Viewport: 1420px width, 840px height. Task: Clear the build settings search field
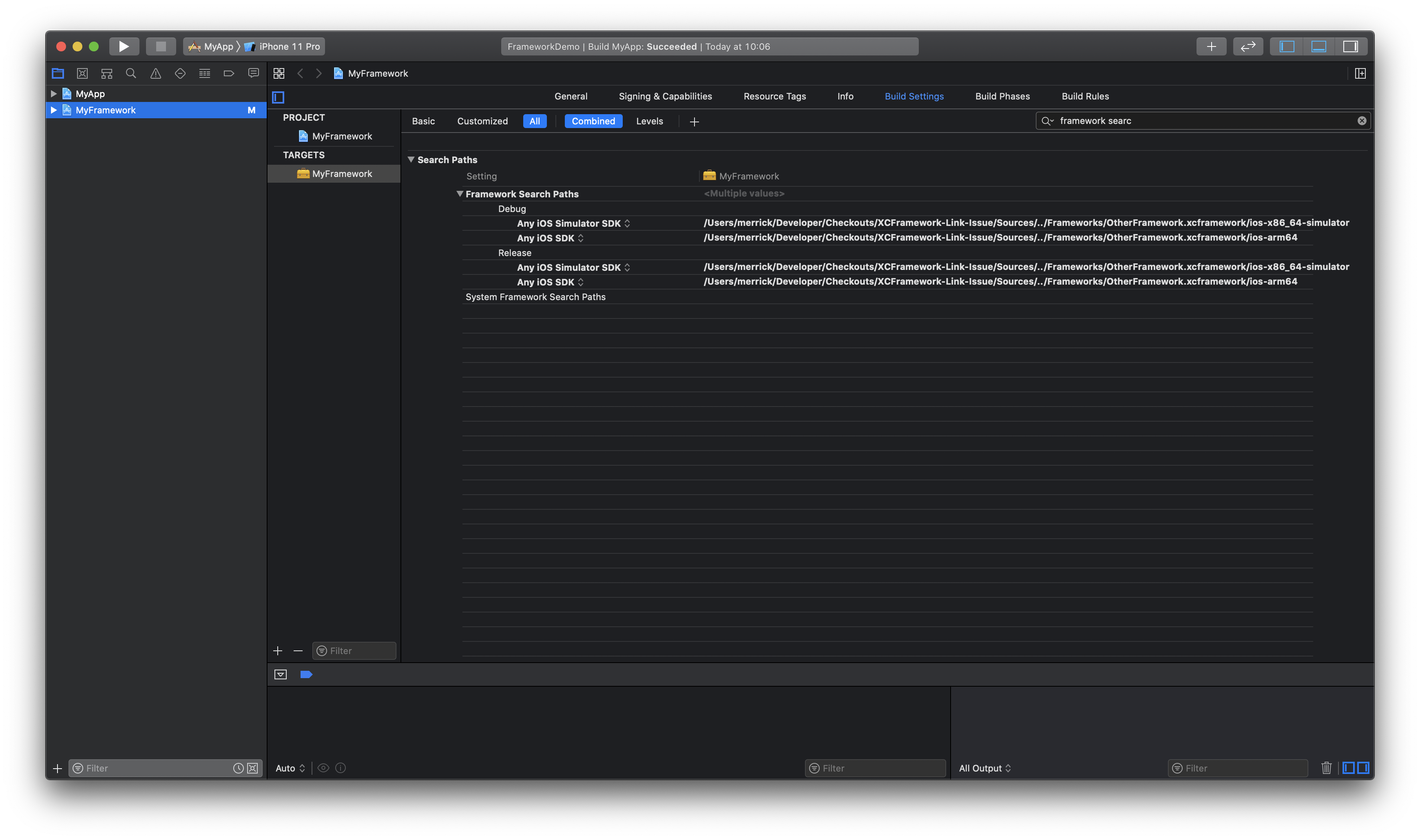[x=1362, y=121]
